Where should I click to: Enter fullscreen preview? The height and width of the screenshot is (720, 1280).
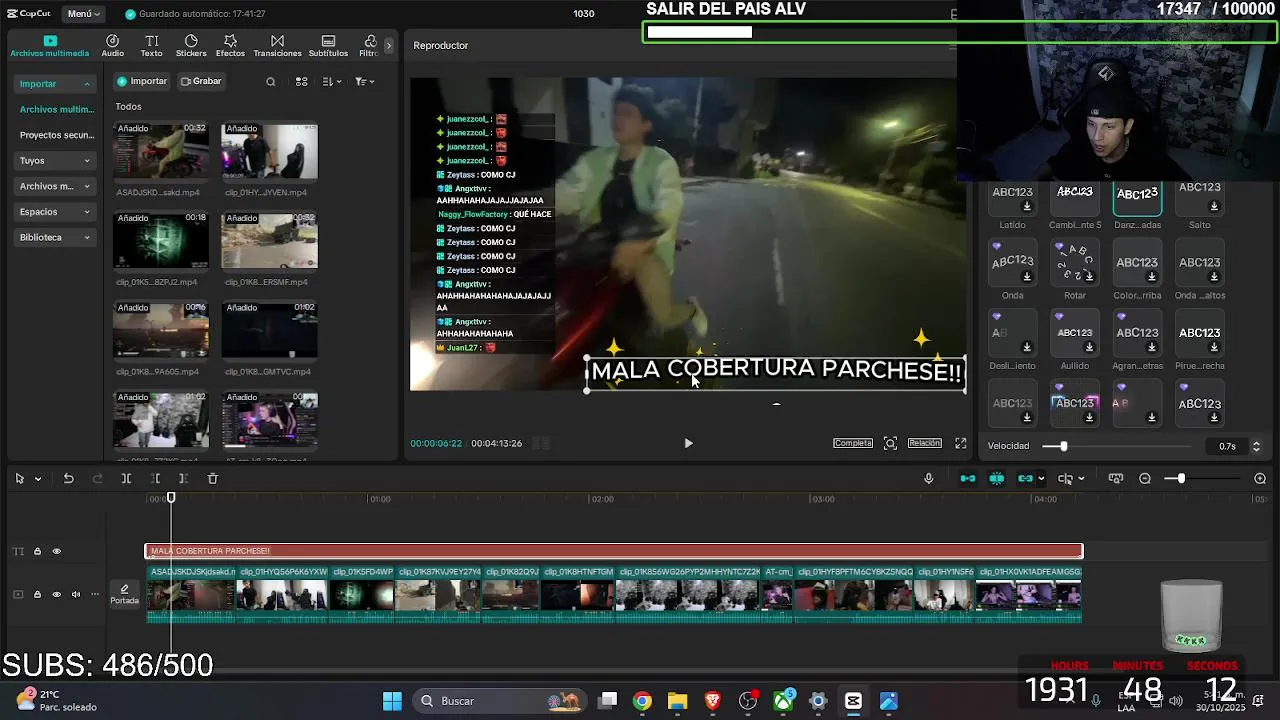(960, 443)
